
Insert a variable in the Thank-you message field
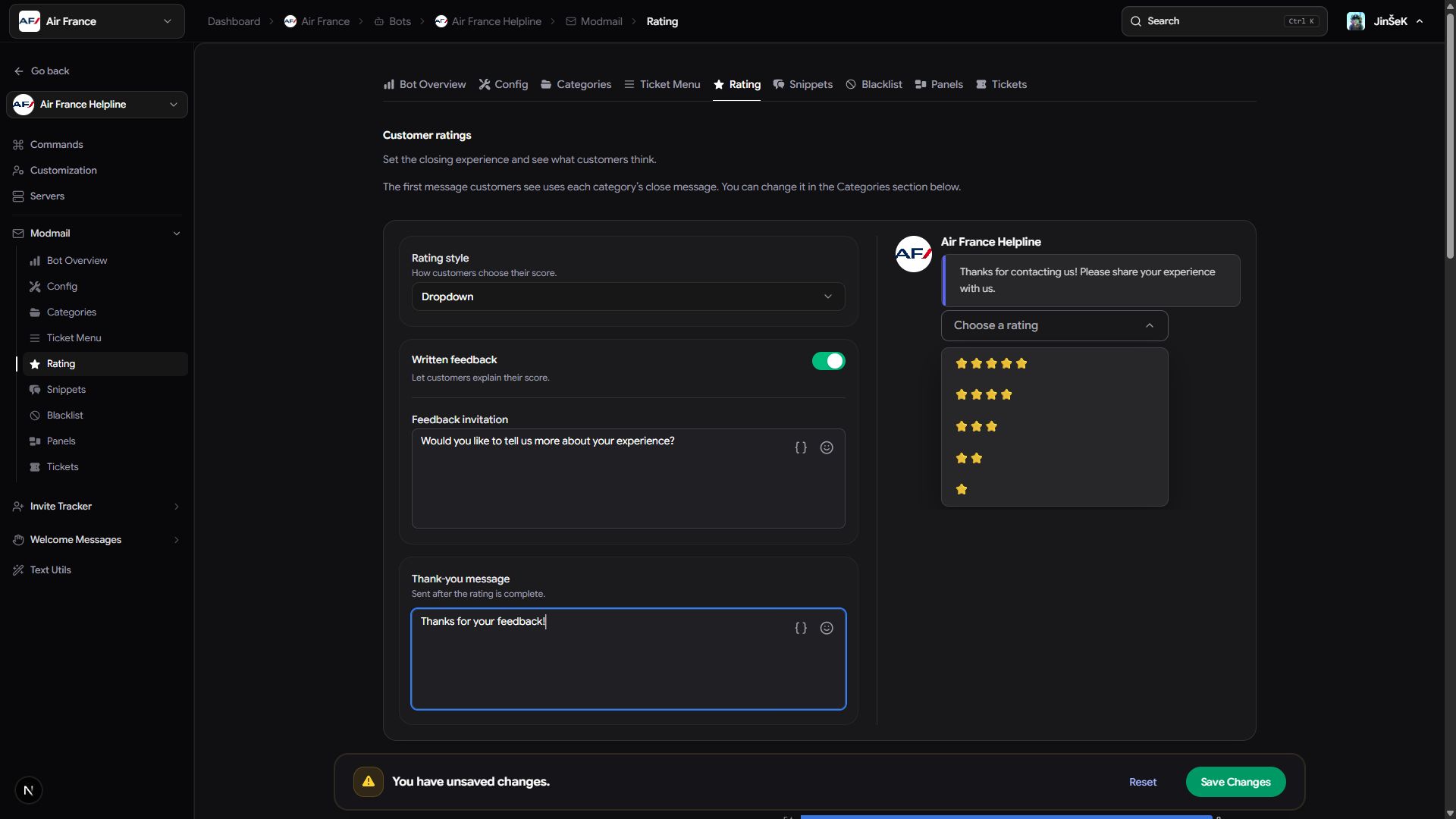click(x=801, y=629)
